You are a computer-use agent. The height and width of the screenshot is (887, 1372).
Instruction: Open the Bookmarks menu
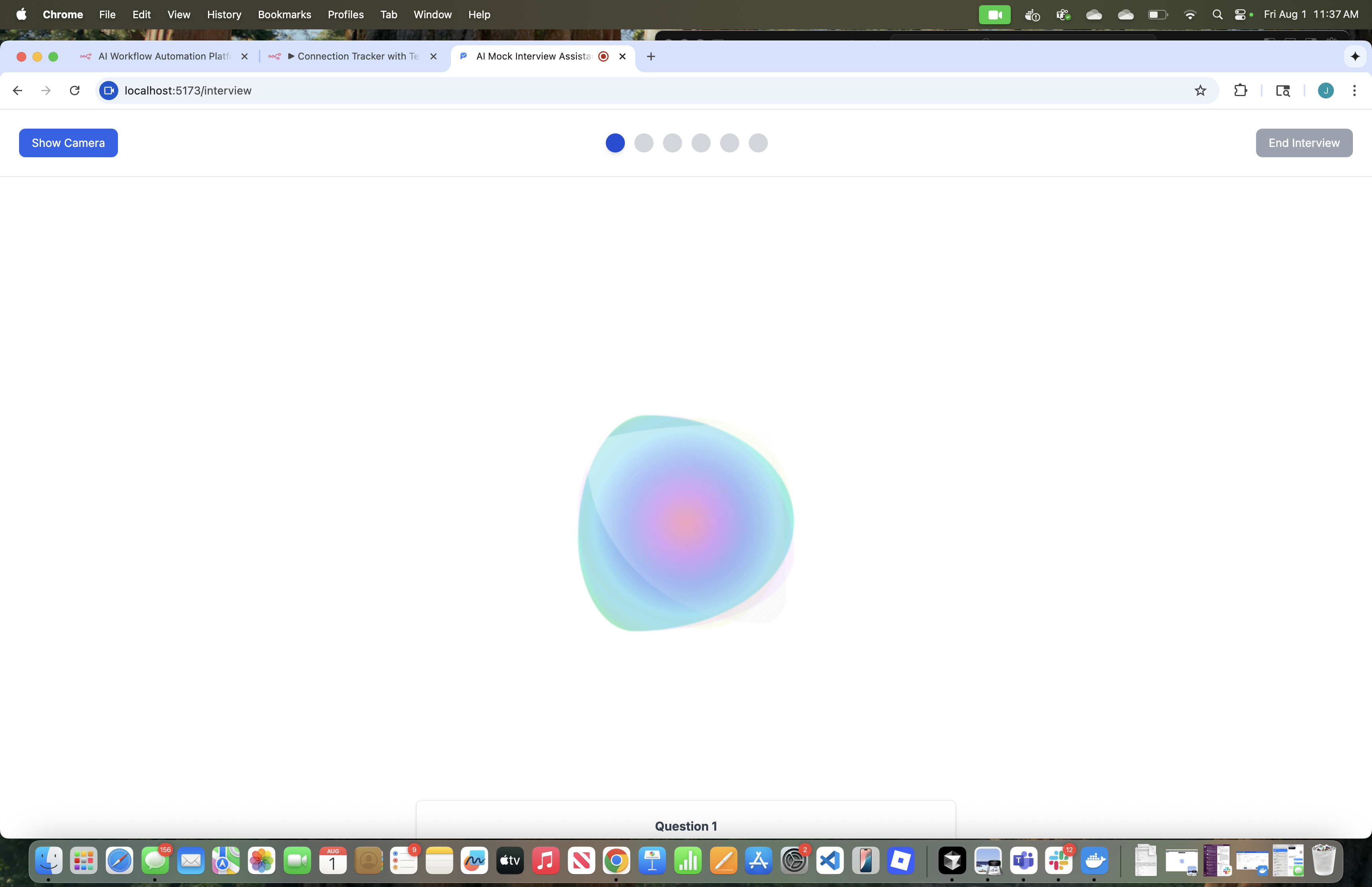[x=284, y=14]
